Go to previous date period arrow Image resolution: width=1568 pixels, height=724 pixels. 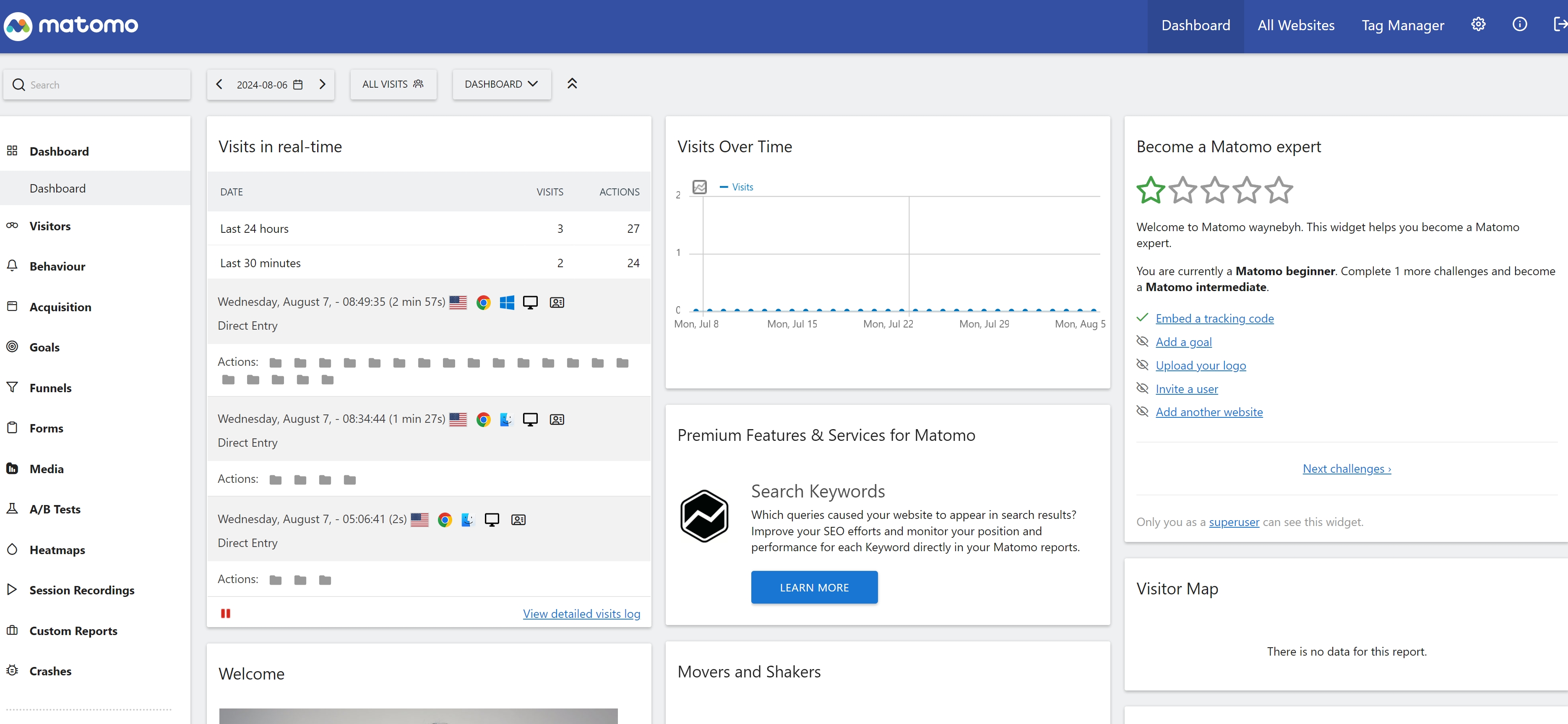click(x=219, y=85)
